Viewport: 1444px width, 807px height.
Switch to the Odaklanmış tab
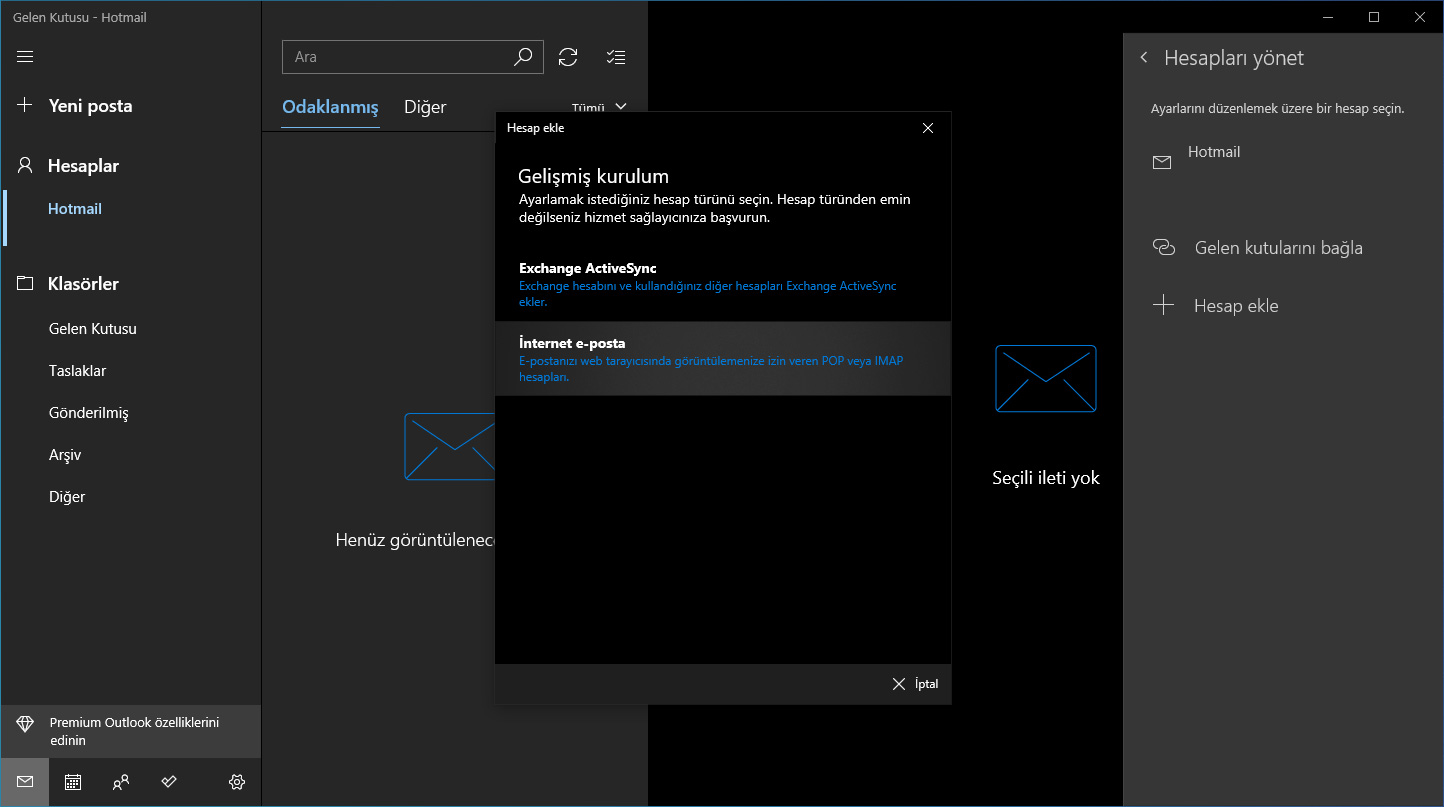click(x=330, y=107)
